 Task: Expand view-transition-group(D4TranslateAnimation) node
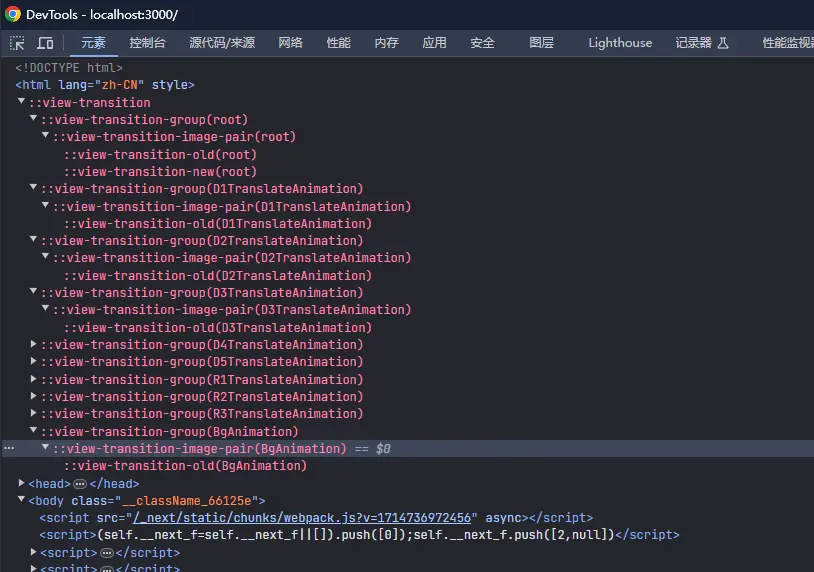(x=33, y=345)
